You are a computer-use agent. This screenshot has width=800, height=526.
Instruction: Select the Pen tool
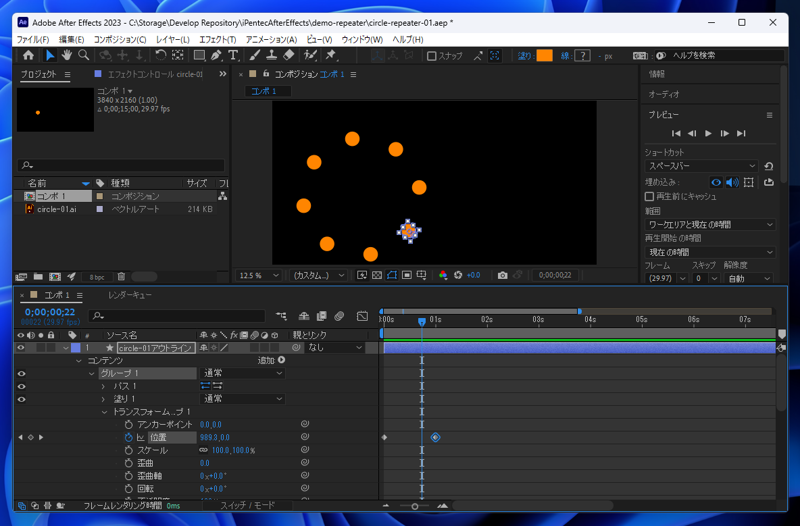[216, 56]
